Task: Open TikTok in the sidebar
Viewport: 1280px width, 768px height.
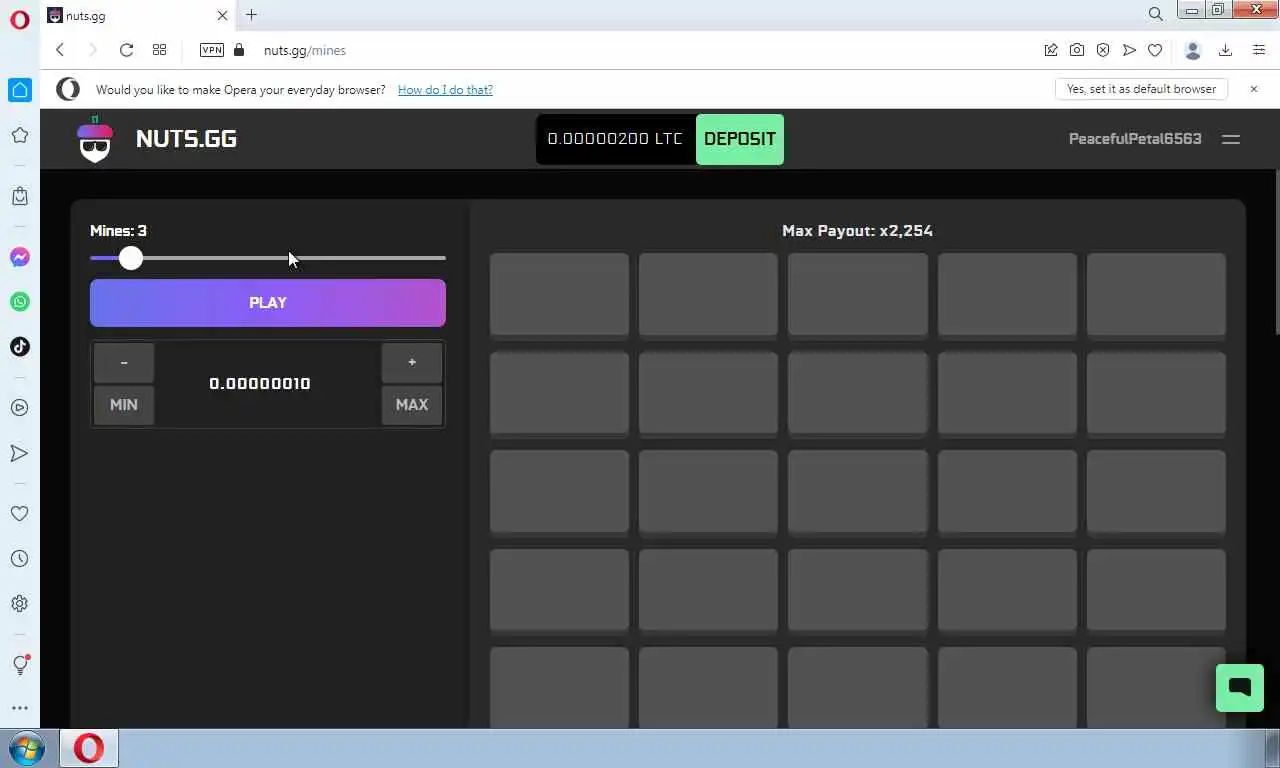Action: pos(19,347)
